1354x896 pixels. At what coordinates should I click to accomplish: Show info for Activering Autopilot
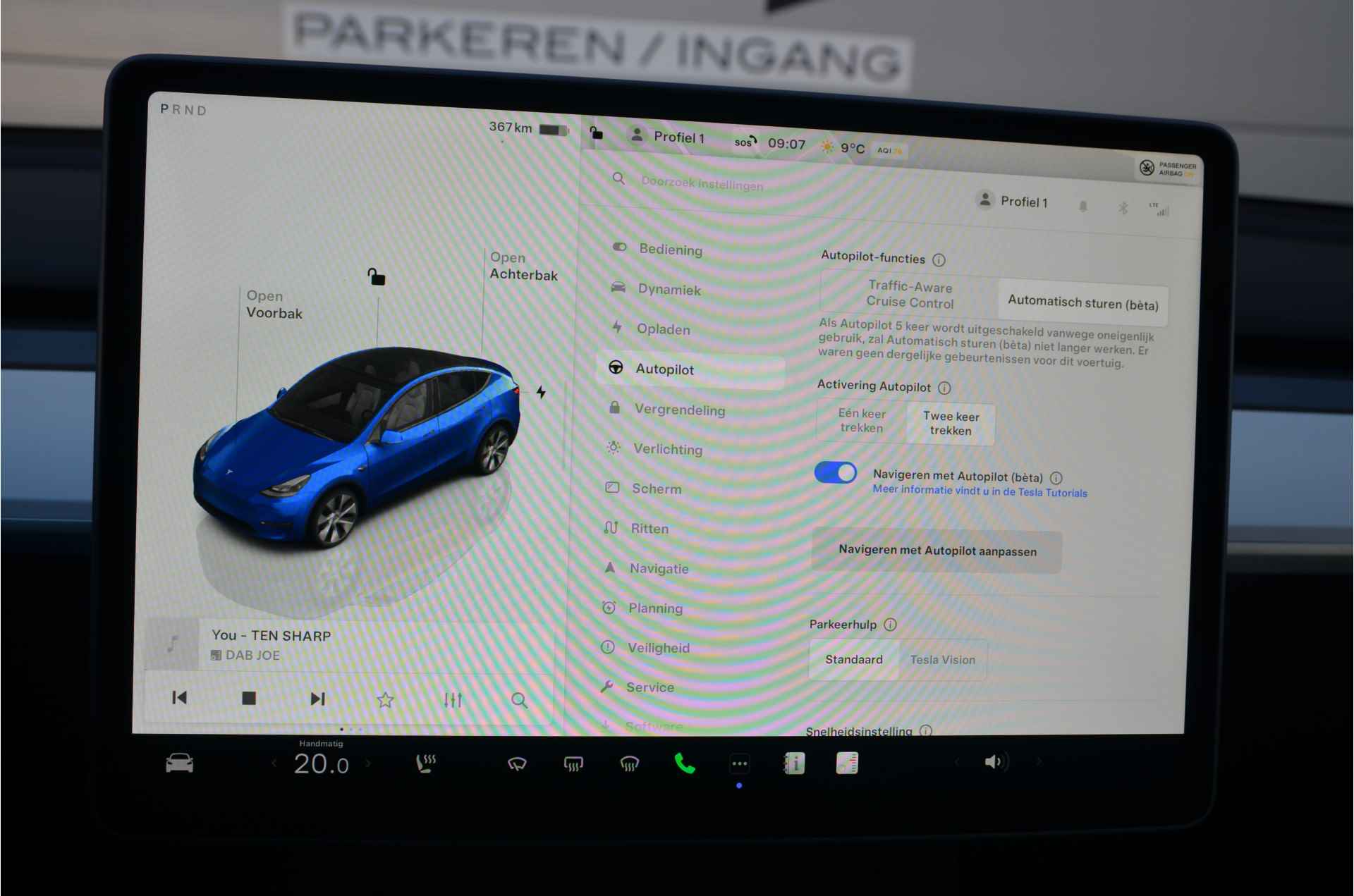pos(944,388)
